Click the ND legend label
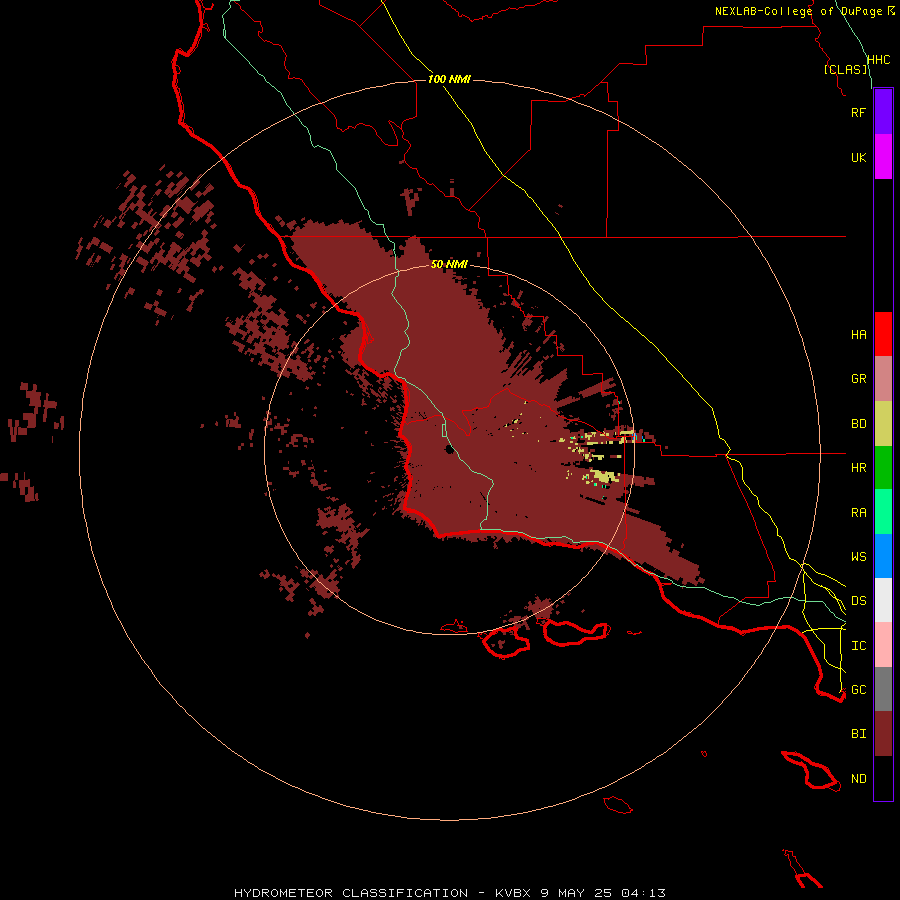The width and height of the screenshot is (900, 900). (858, 779)
